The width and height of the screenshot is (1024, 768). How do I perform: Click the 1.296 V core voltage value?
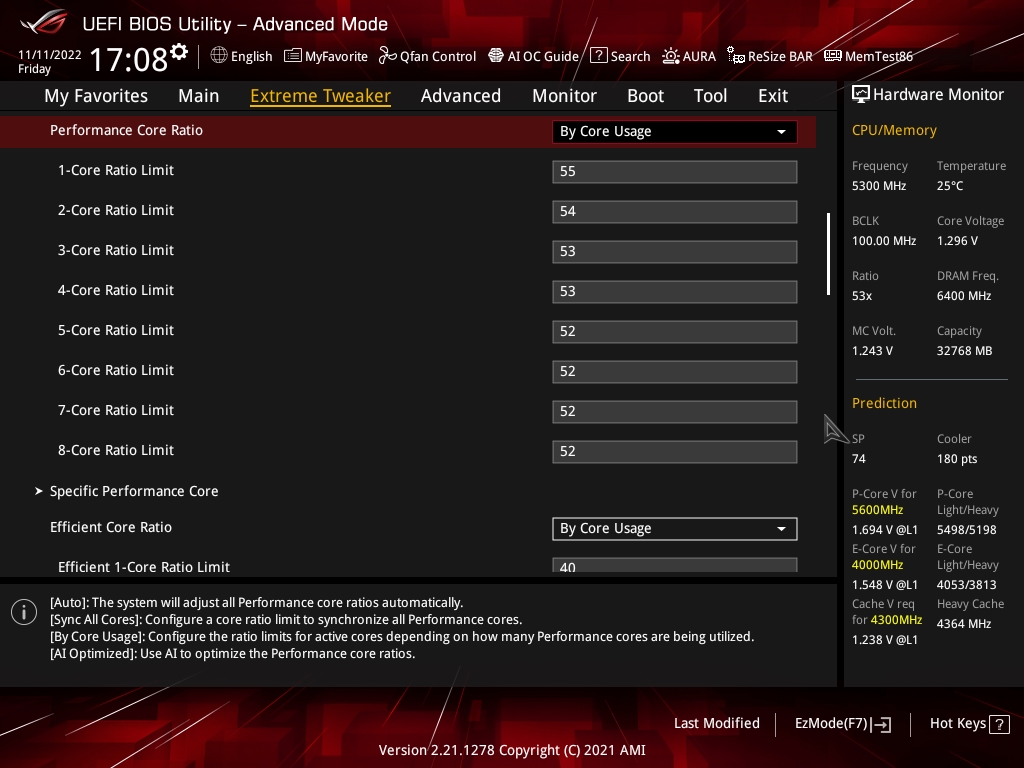point(957,240)
